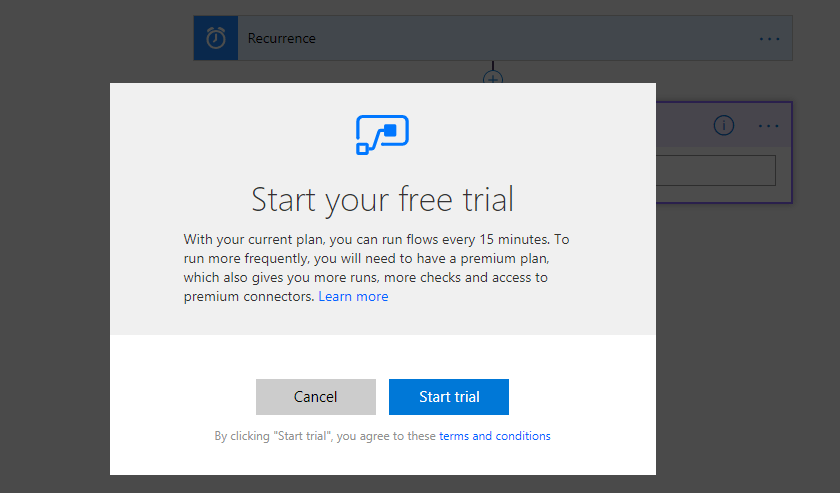
Task: Open the Recurrence step ellipsis menu
Action: coord(769,39)
